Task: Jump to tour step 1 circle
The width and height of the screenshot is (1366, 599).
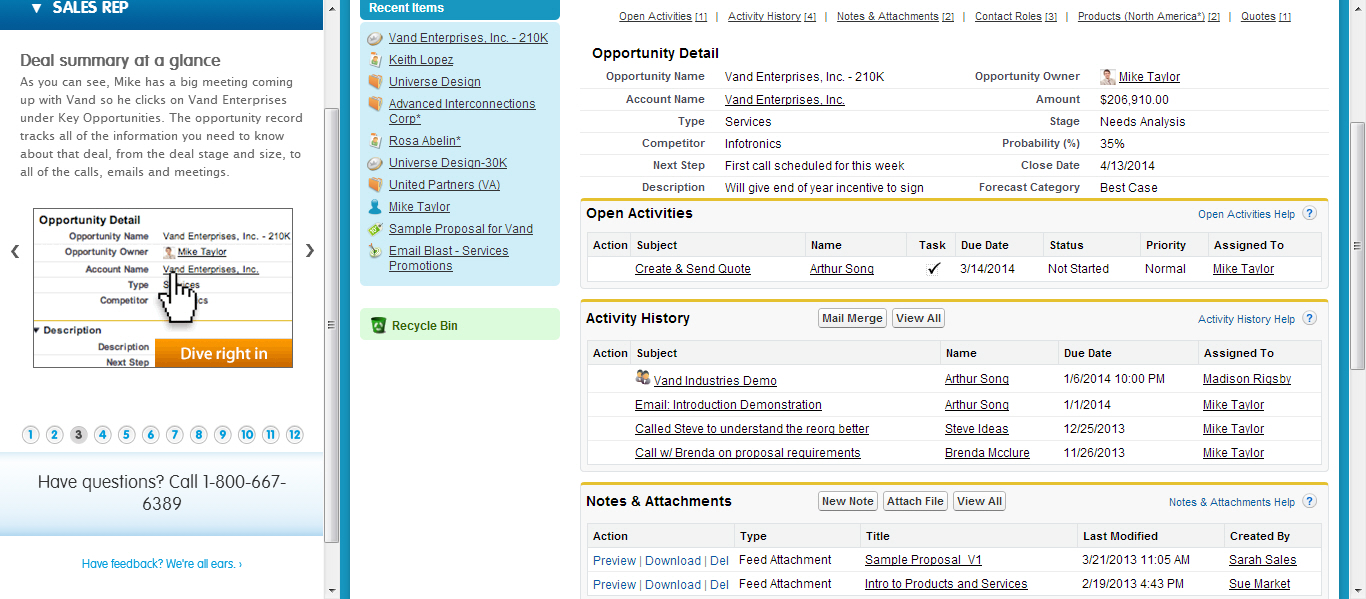Action: (x=31, y=435)
